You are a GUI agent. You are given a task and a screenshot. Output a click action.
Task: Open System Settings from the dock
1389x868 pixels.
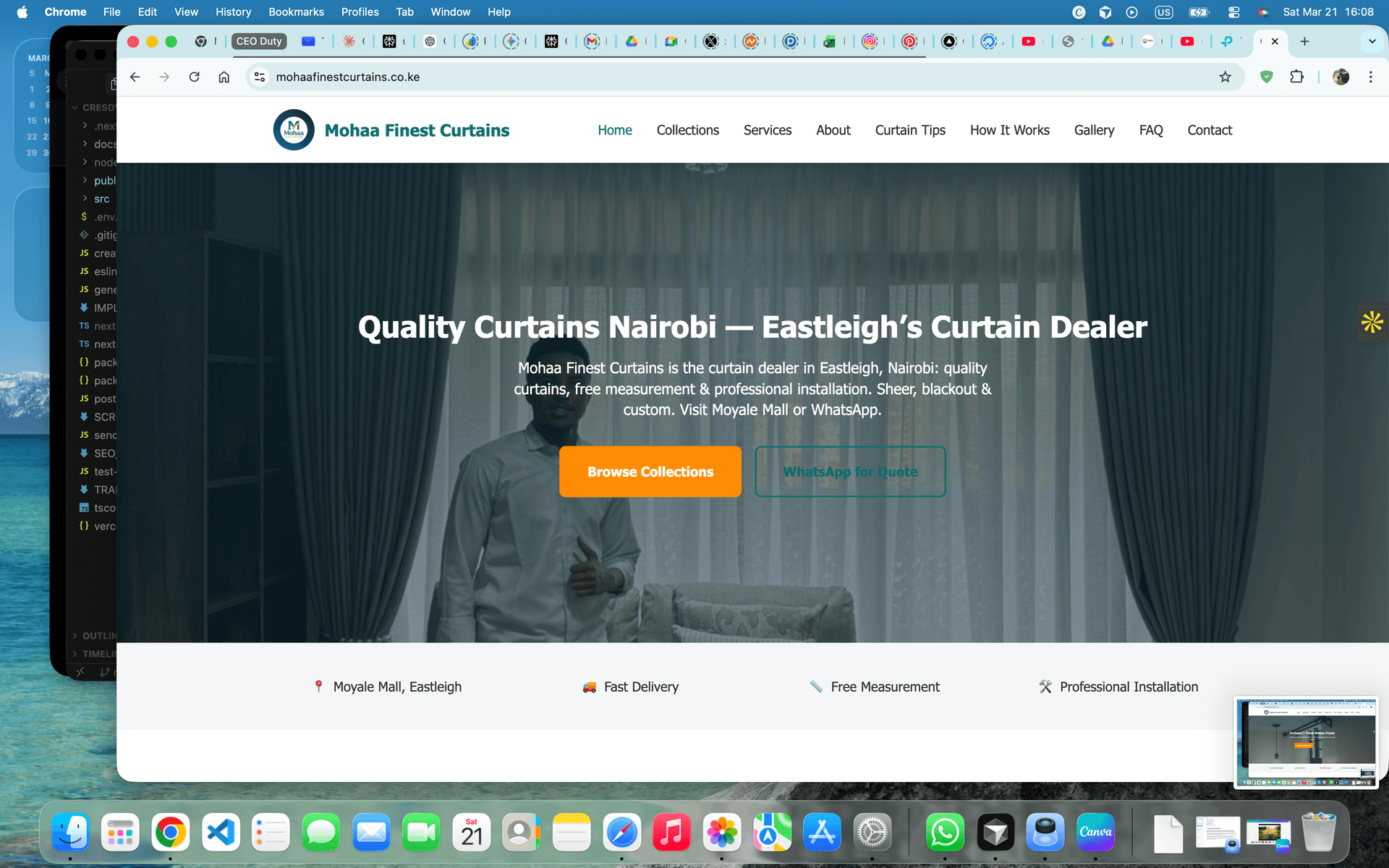click(x=872, y=833)
